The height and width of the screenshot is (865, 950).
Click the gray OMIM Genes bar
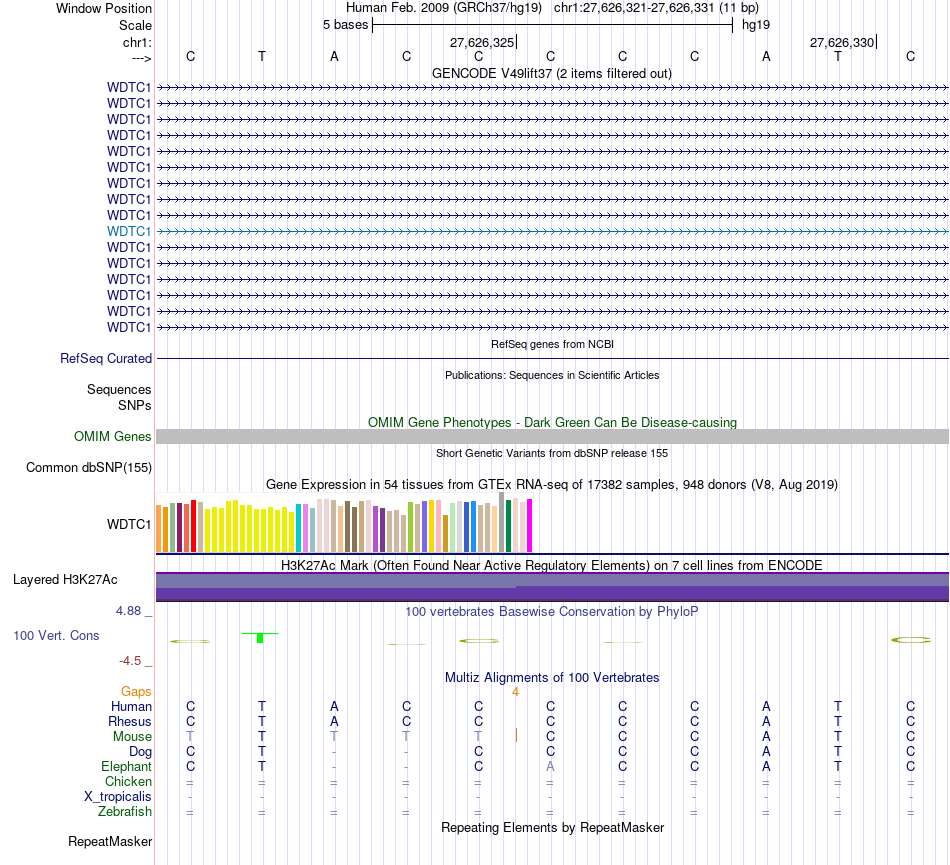coord(552,436)
